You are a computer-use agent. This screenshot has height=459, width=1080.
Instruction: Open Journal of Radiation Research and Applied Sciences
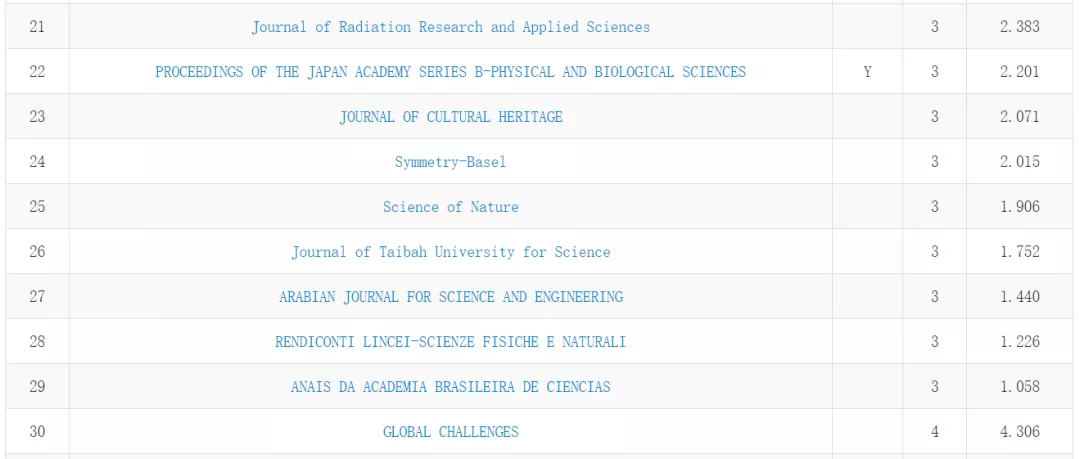click(450, 27)
